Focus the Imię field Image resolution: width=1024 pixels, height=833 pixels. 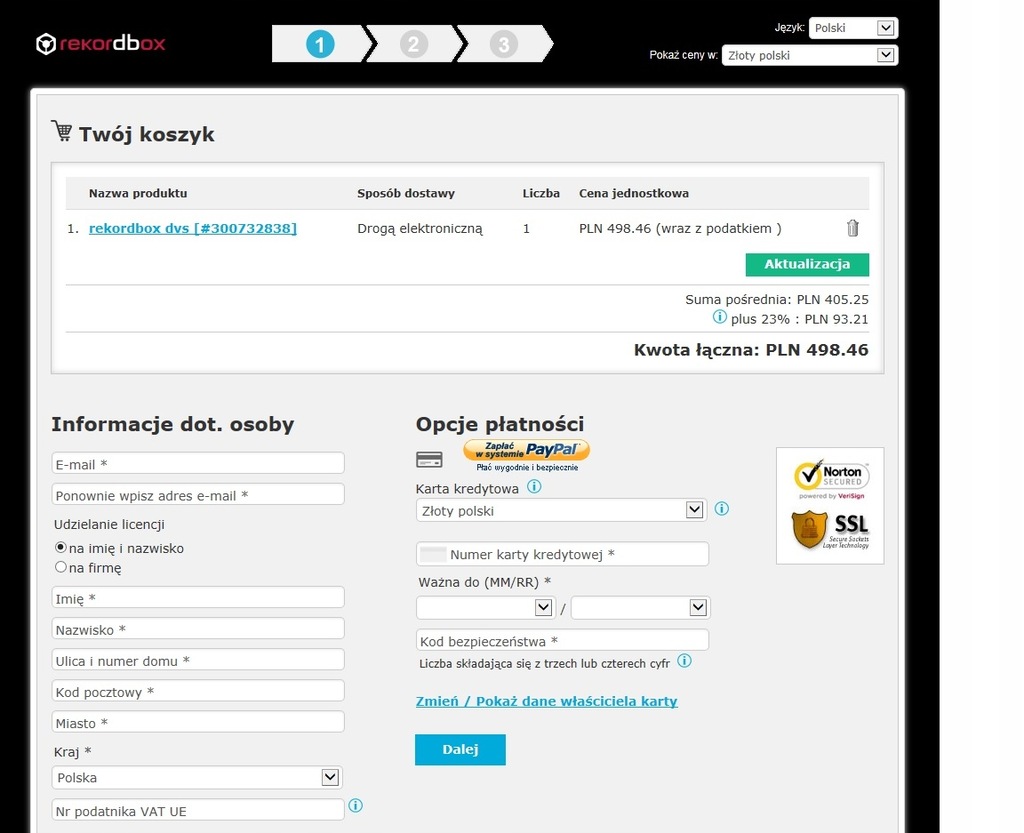(198, 597)
